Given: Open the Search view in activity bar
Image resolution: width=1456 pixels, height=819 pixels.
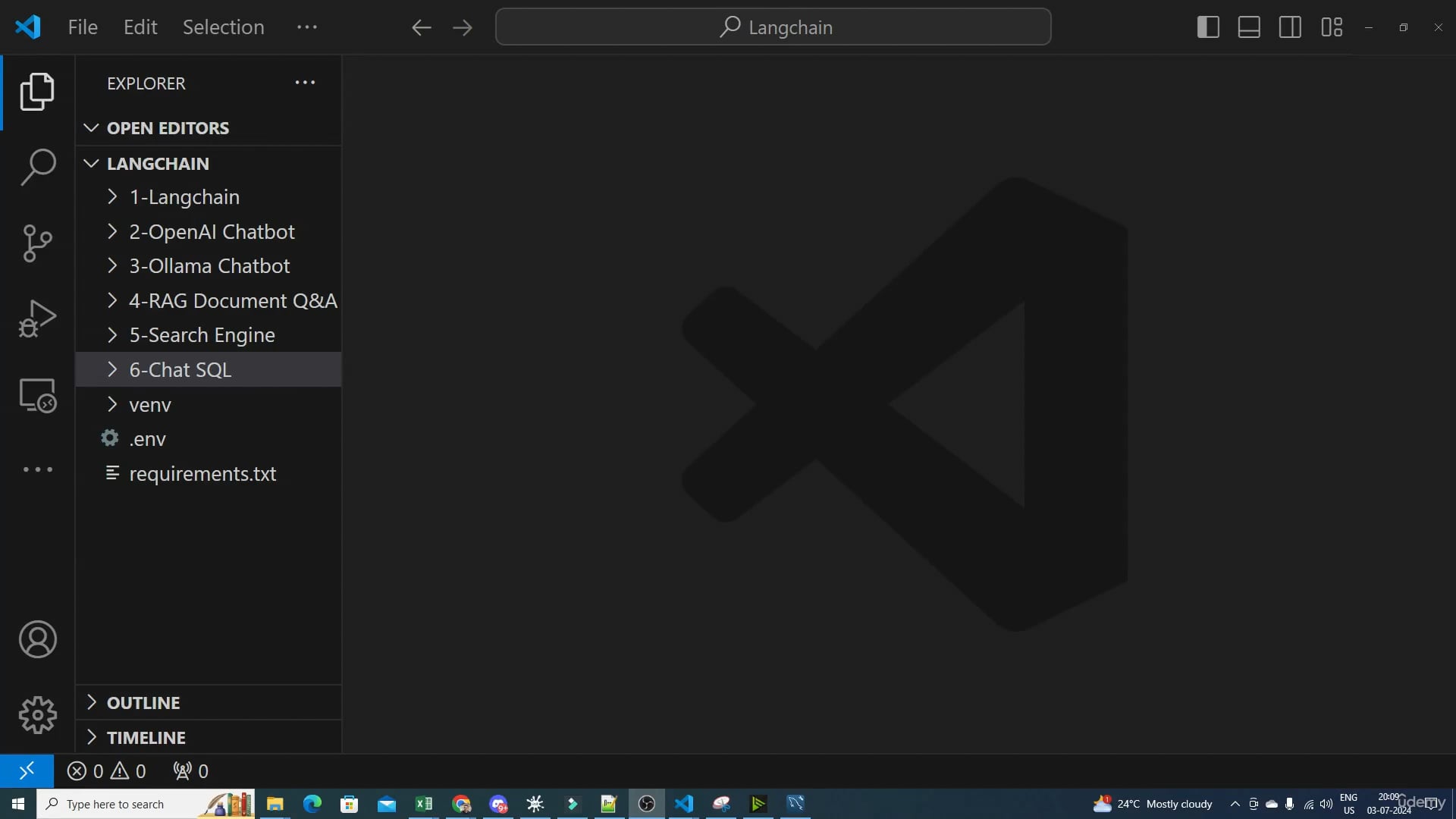Looking at the screenshot, I should pos(37,167).
